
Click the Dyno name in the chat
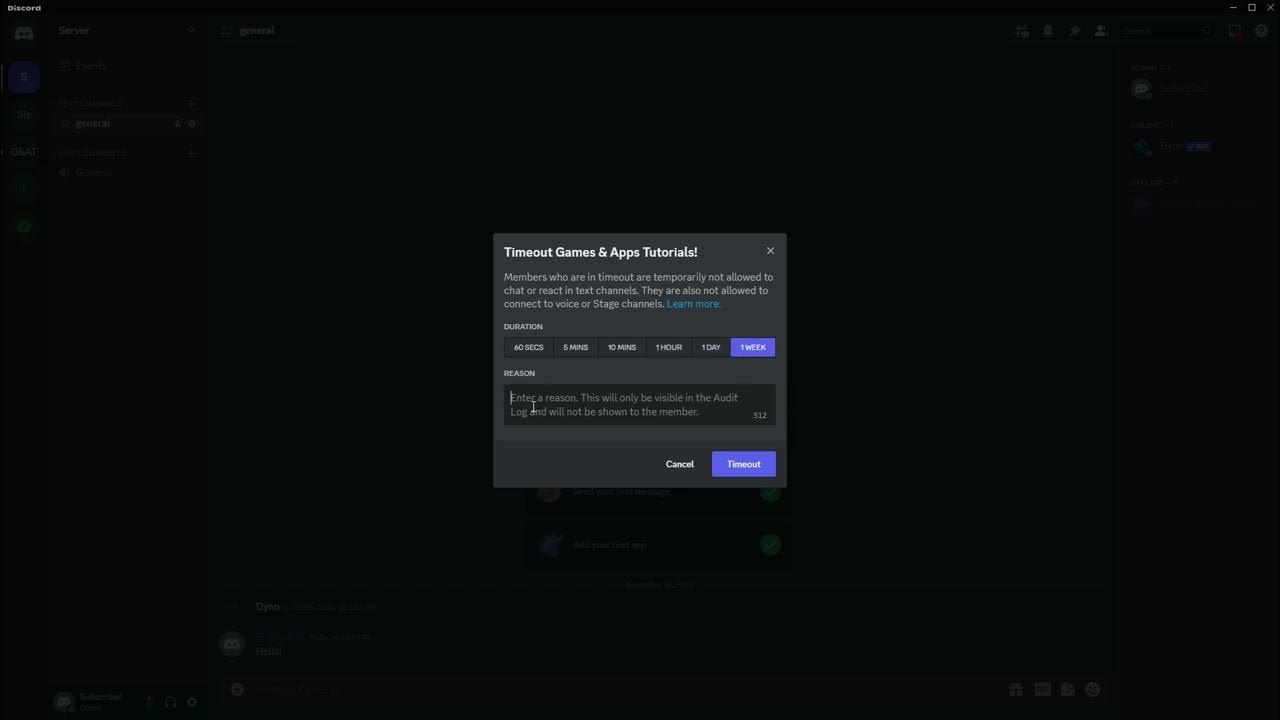tap(267, 607)
